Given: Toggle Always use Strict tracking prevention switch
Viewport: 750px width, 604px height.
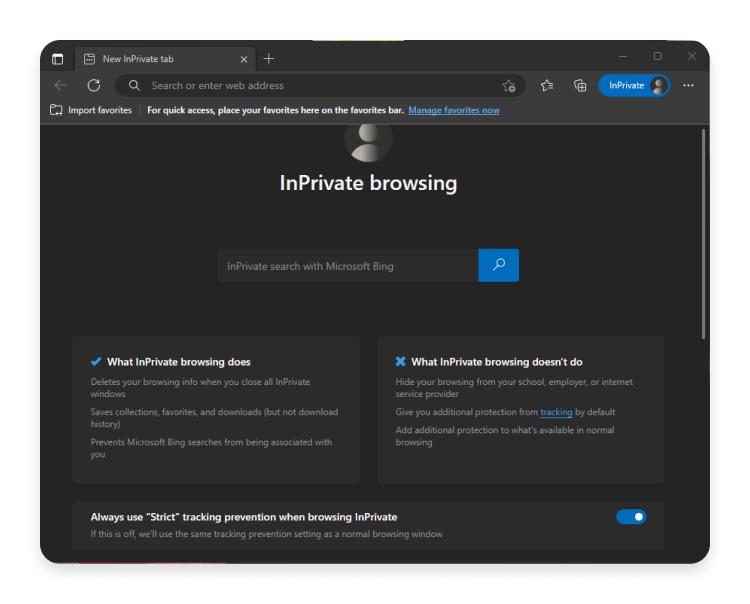Looking at the screenshot, I should pyautogui.click(x=631, y=517).
